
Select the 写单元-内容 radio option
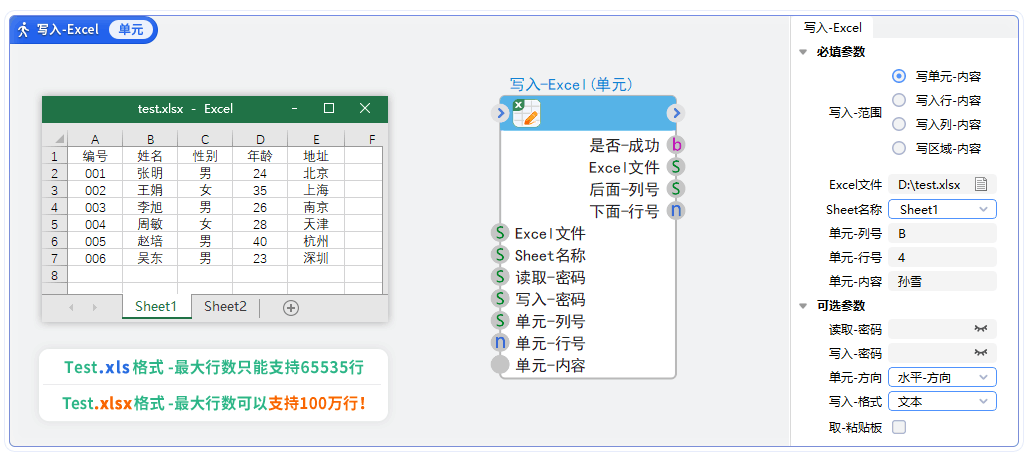pyautogui.click(x=899, y=76)
